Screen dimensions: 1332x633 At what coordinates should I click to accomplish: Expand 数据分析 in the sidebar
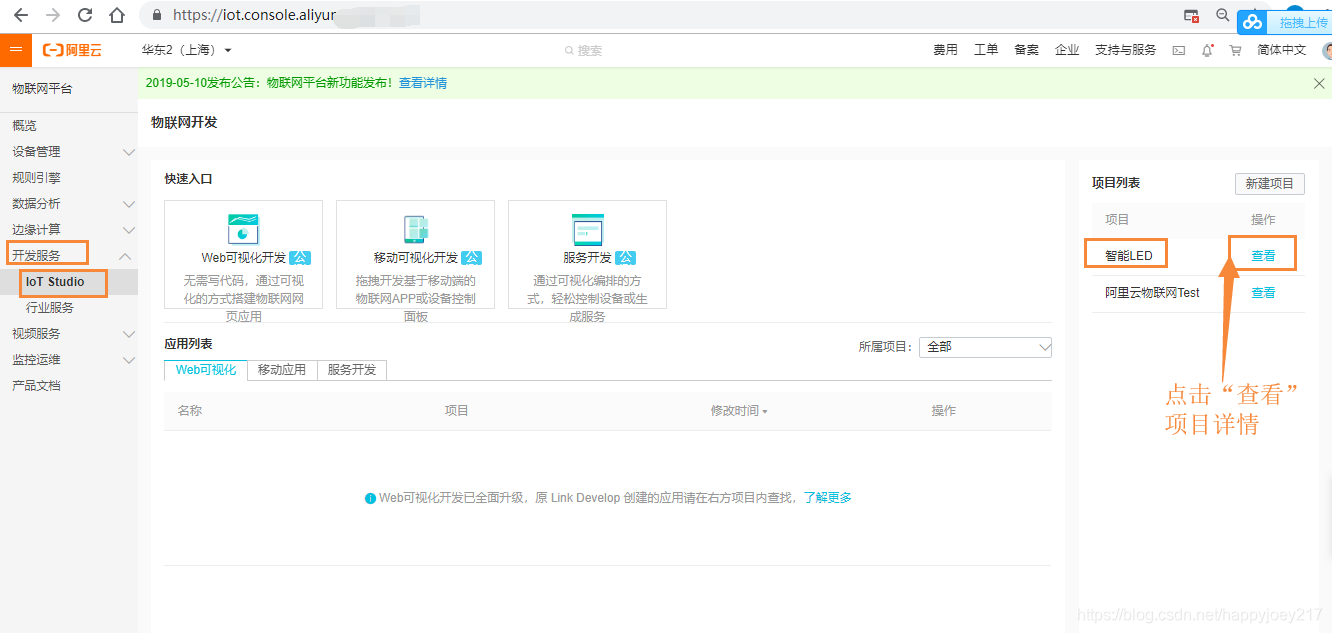pyautogui.click(x=128, y=204)
